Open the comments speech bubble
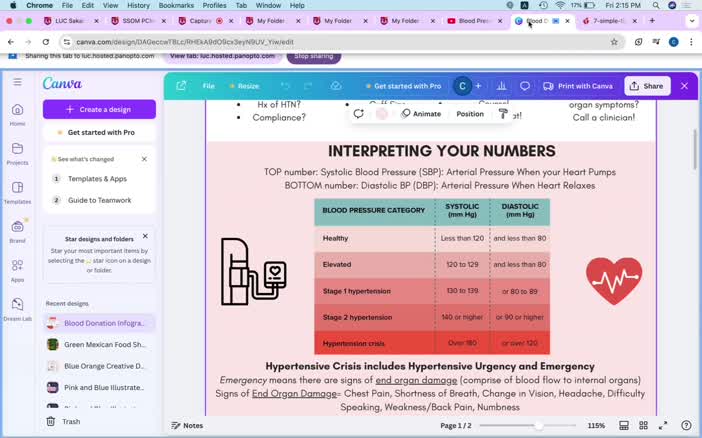 pos(525,86)
